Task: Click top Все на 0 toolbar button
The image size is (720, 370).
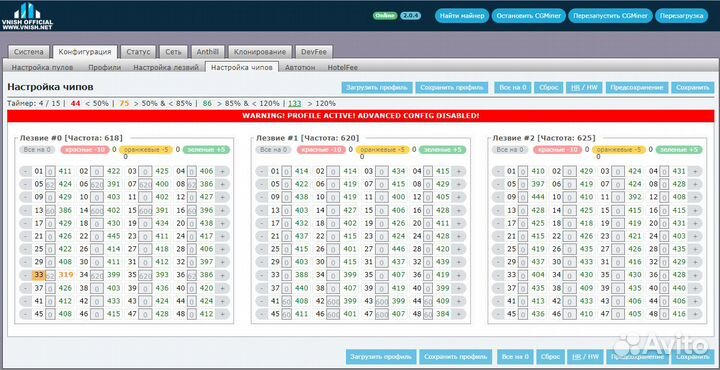Action: coord(512,87)
